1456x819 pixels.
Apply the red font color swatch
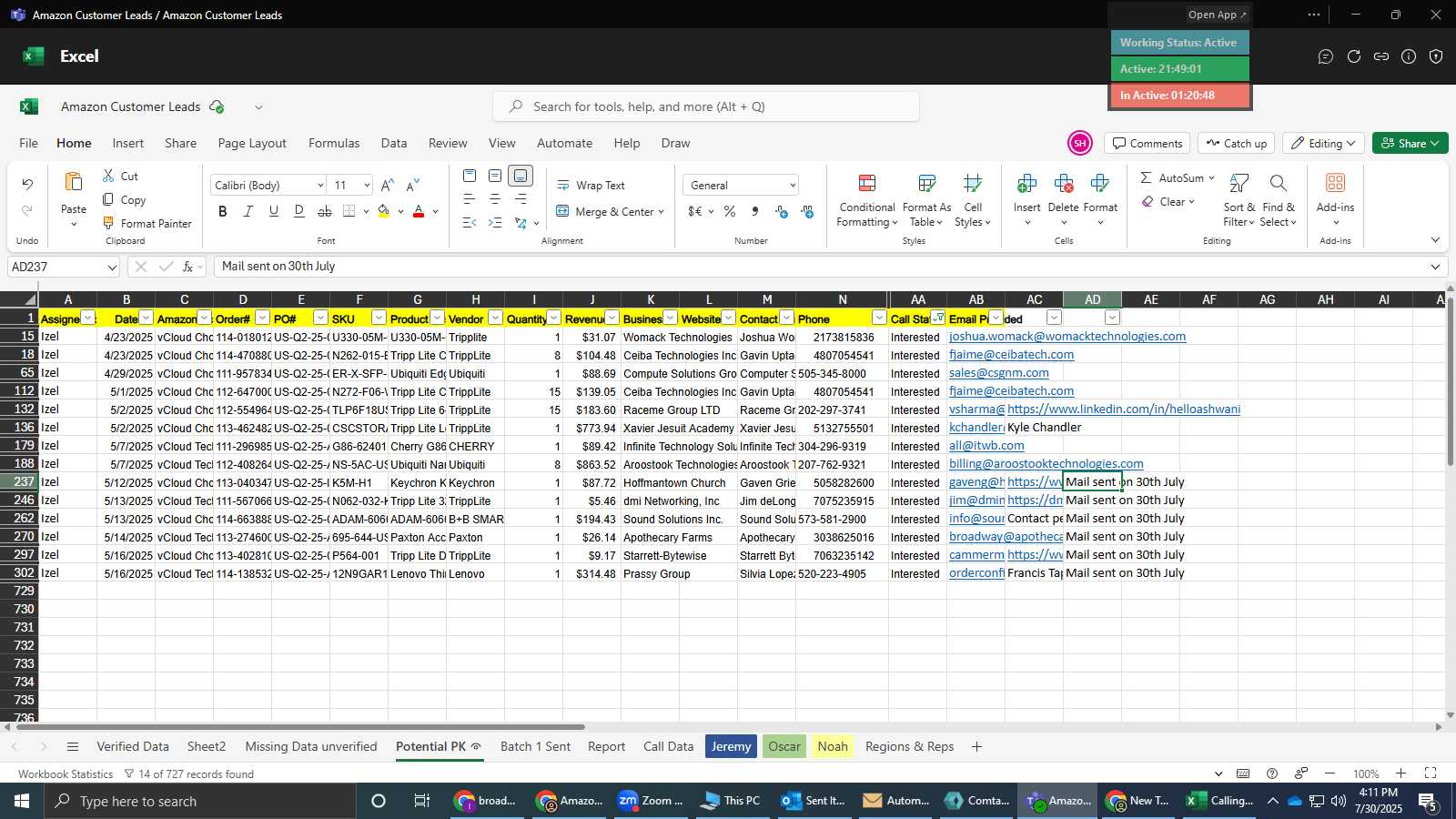coord(419,211)
